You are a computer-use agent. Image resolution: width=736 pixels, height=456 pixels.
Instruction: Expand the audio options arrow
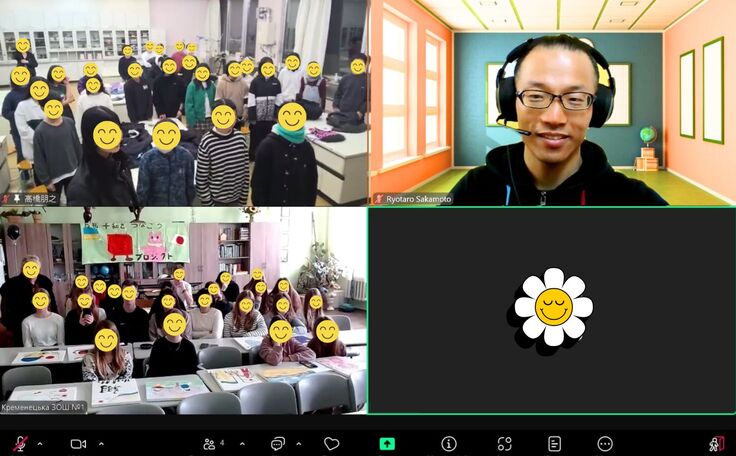(x=40, y=444)
